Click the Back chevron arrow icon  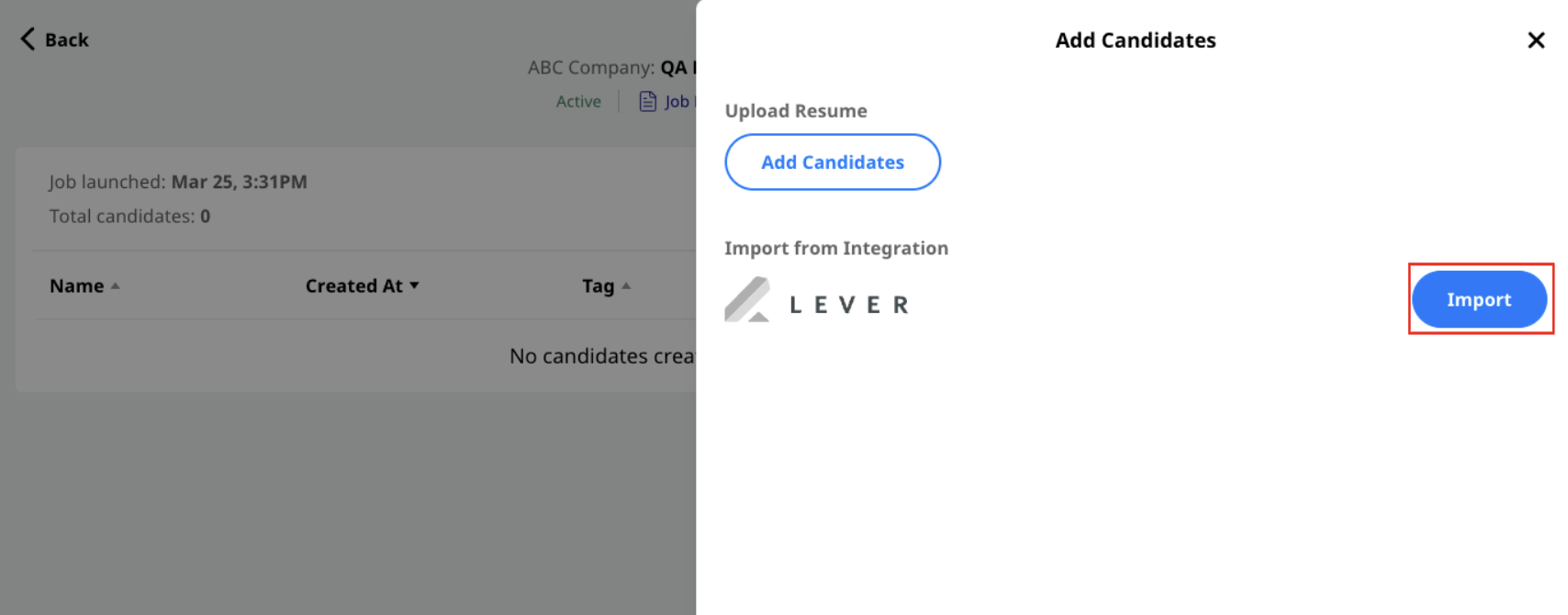tap(28, 39)
